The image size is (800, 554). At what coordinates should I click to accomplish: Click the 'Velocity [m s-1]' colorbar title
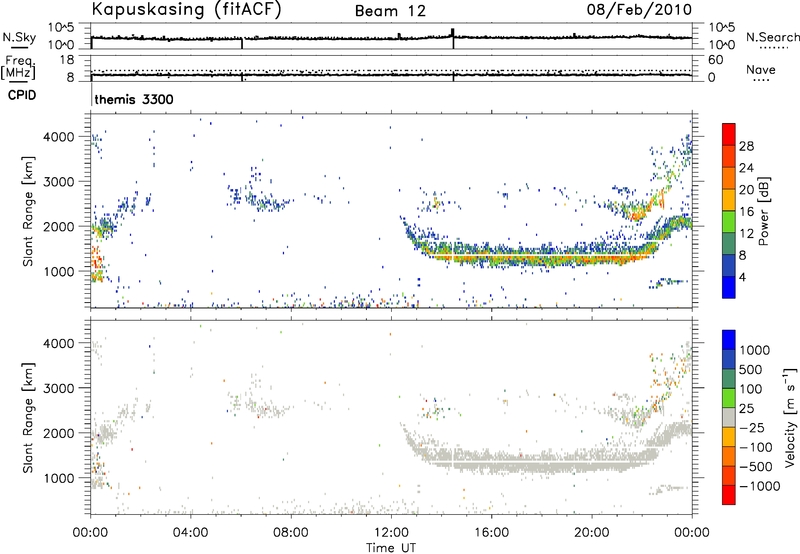tap(790, 417)
